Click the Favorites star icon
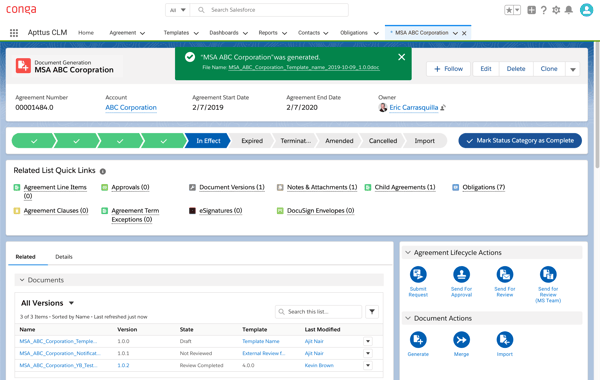The width and height of the screenshot is (600, 380). point(509,10)
